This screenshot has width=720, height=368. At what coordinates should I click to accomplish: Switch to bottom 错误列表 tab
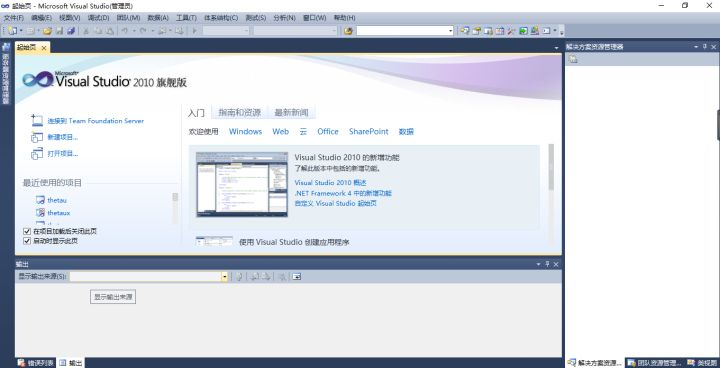tap(37, 363)
